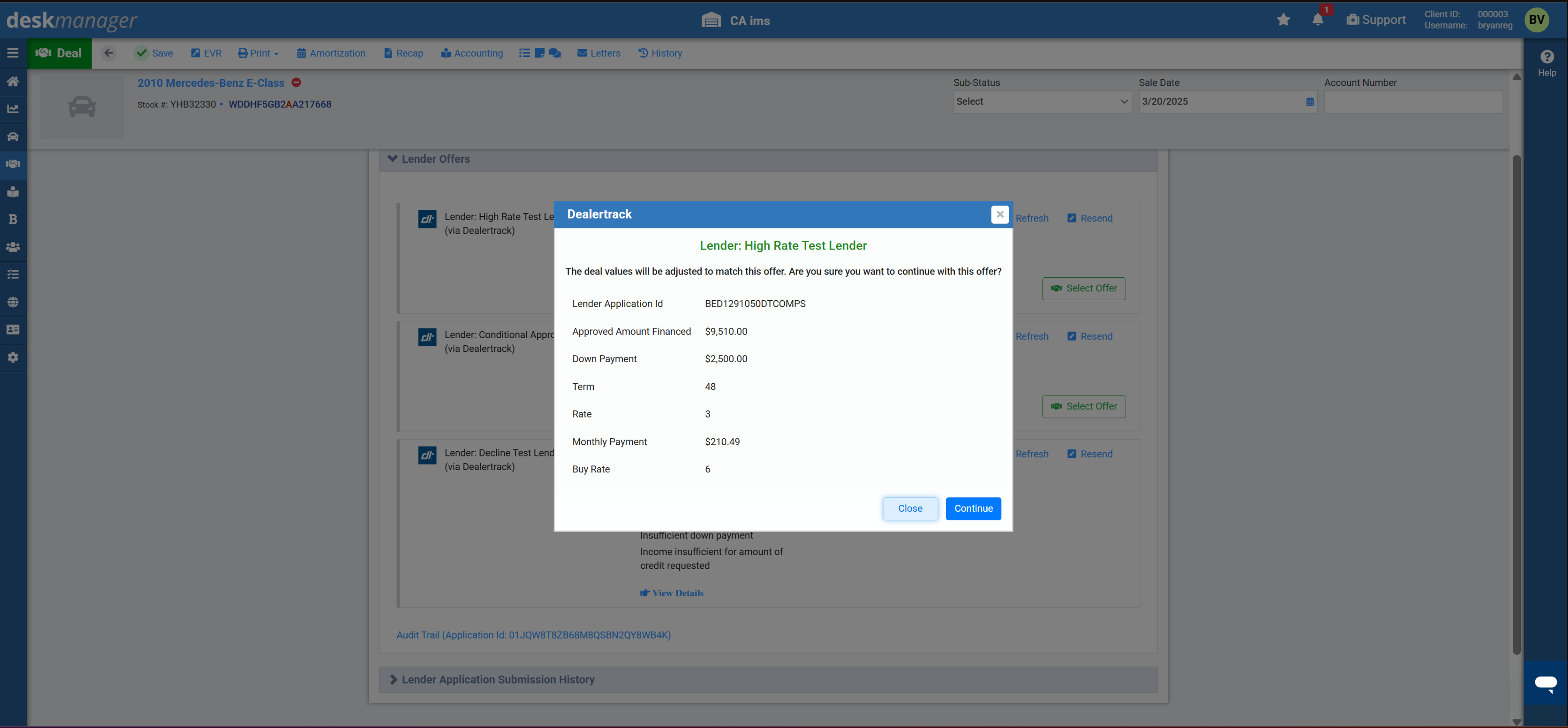Click Save in the toolbar
Image resolution: width=1568 pixels, height=728 pixels.
[155, 53]
